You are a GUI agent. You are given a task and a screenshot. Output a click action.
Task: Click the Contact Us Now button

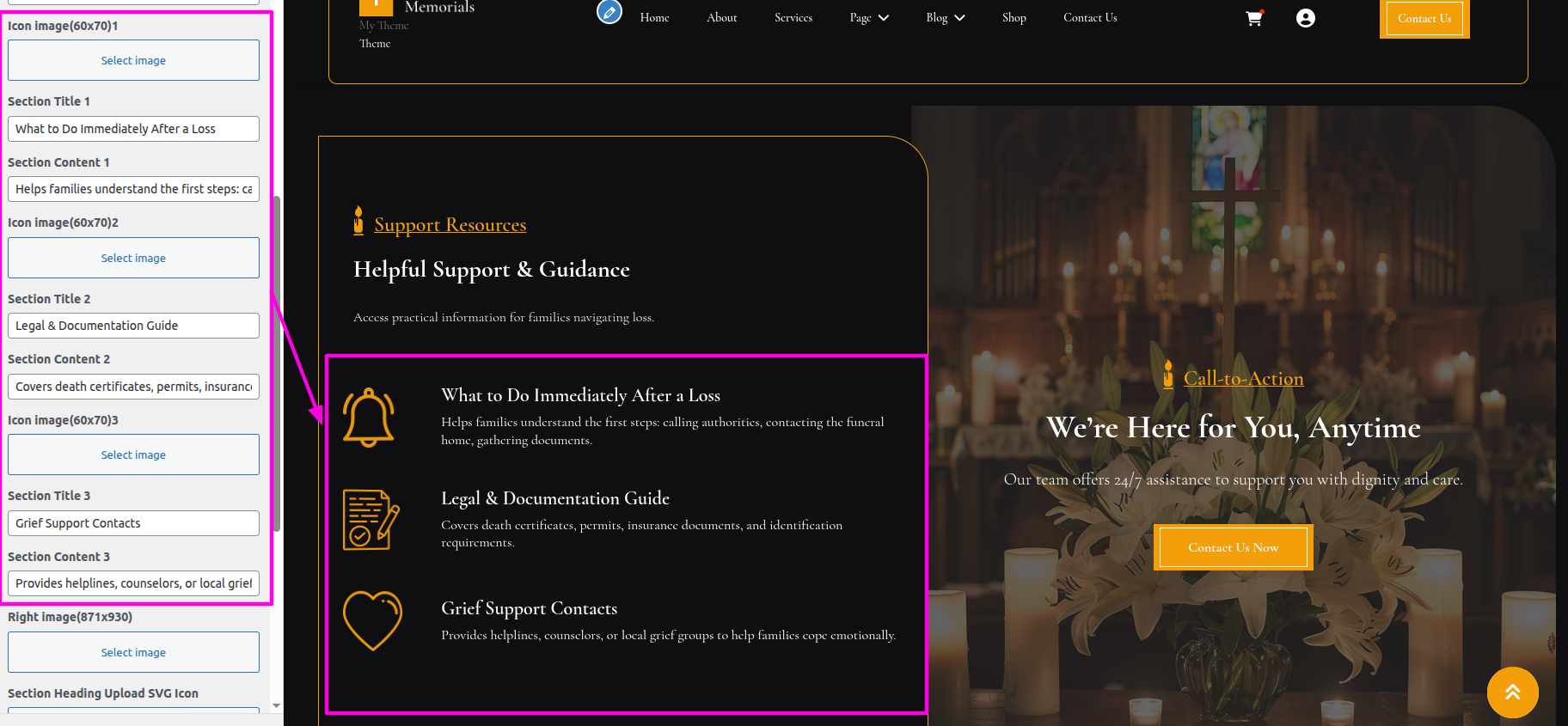pos(1234,547)
